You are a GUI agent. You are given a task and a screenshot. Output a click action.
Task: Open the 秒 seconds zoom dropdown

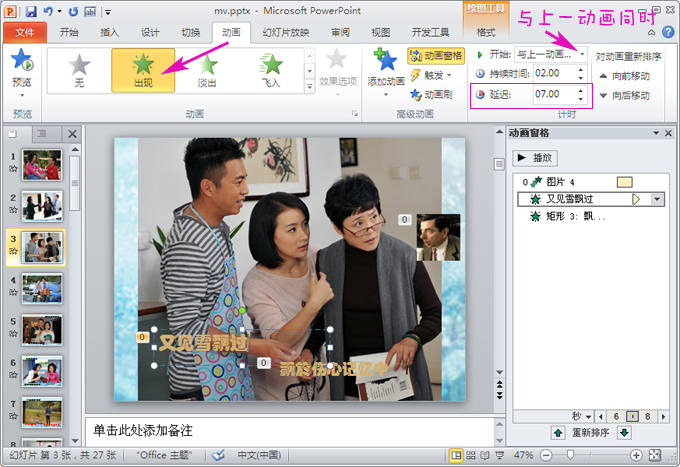[x=582, y=417]
